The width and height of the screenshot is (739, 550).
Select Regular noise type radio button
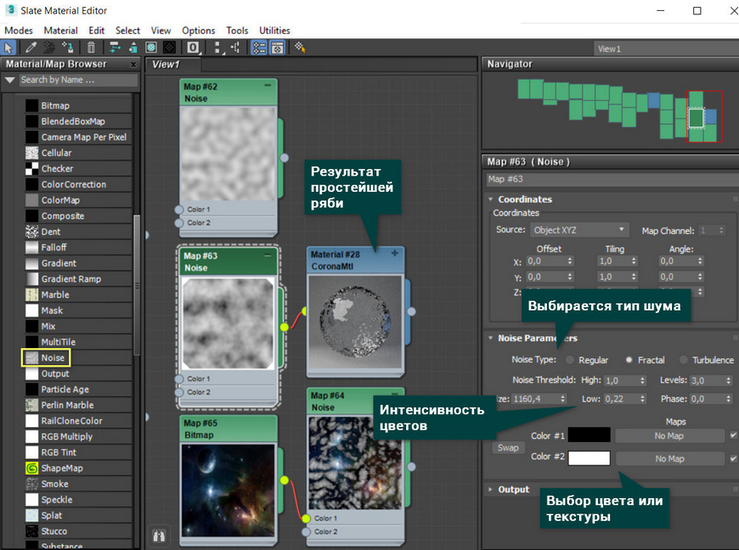(x=570, y=360)
